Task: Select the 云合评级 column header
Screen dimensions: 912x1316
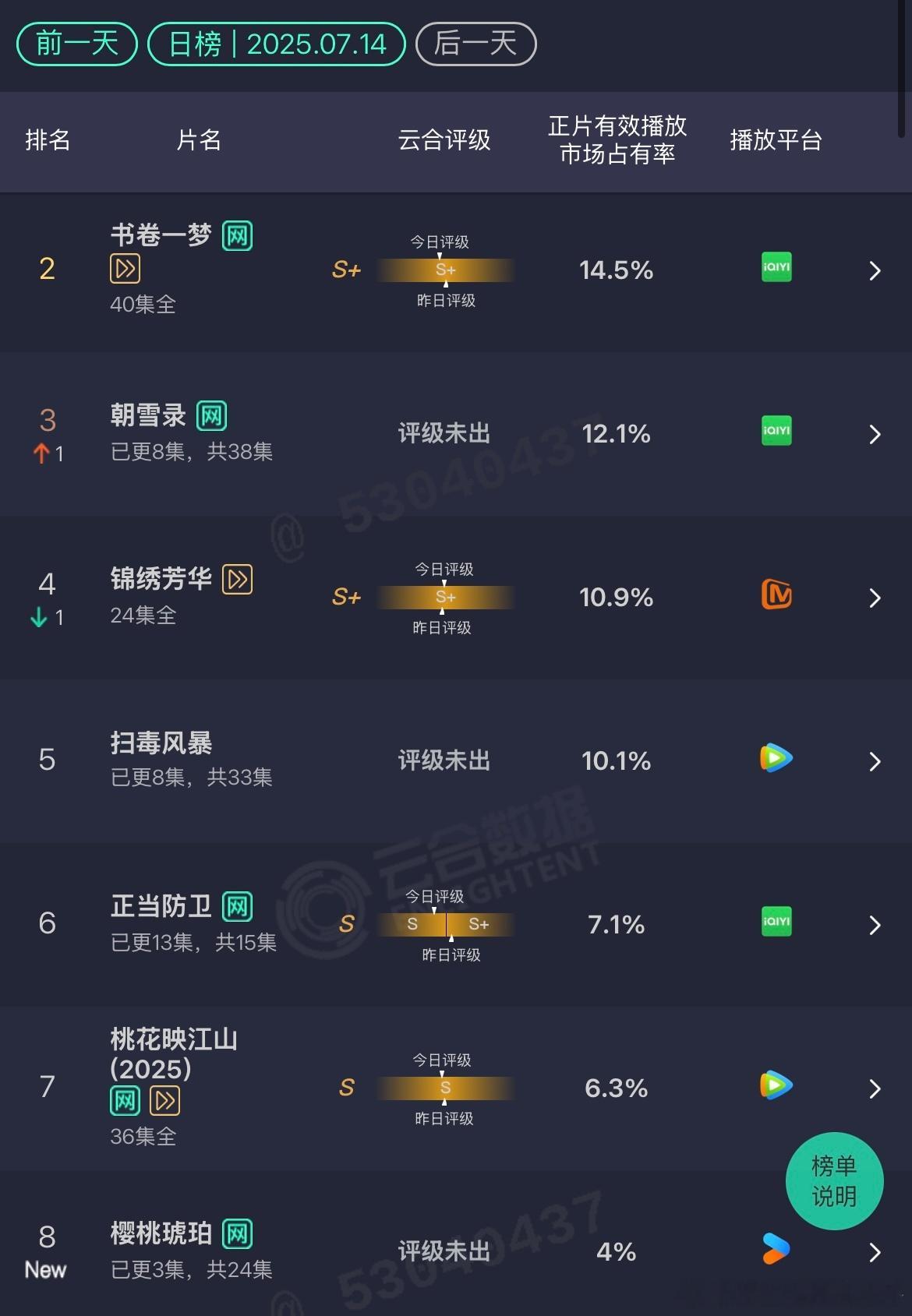Action: click(x=444, y=140)
